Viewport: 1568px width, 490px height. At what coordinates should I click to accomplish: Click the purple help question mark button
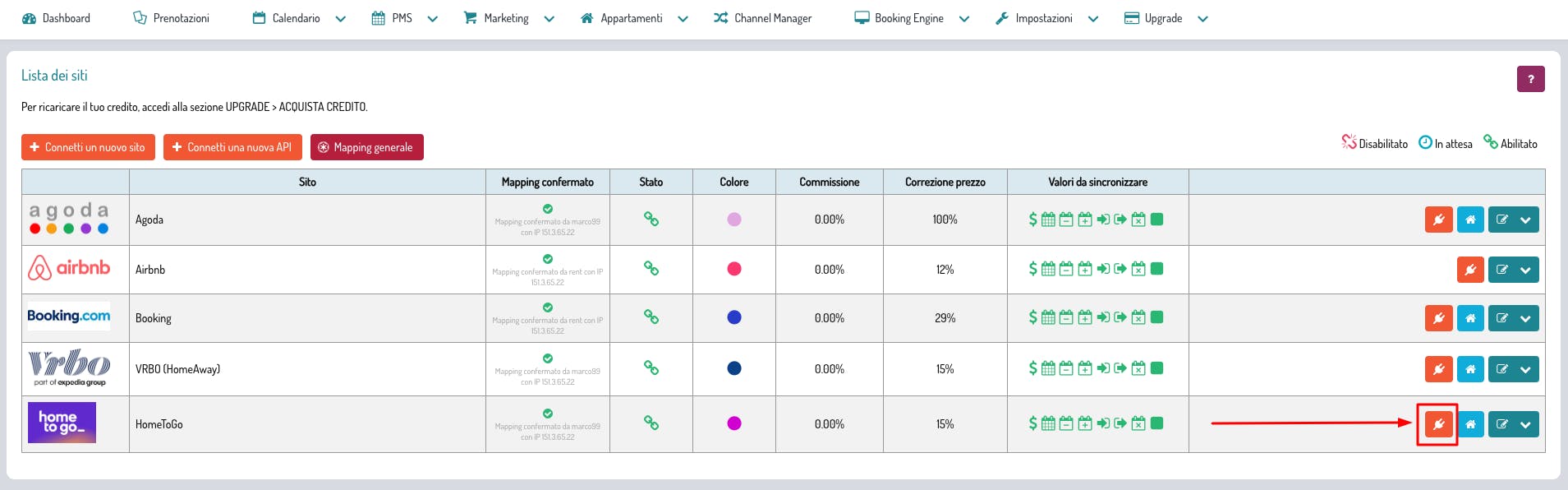coord(1530,79)
